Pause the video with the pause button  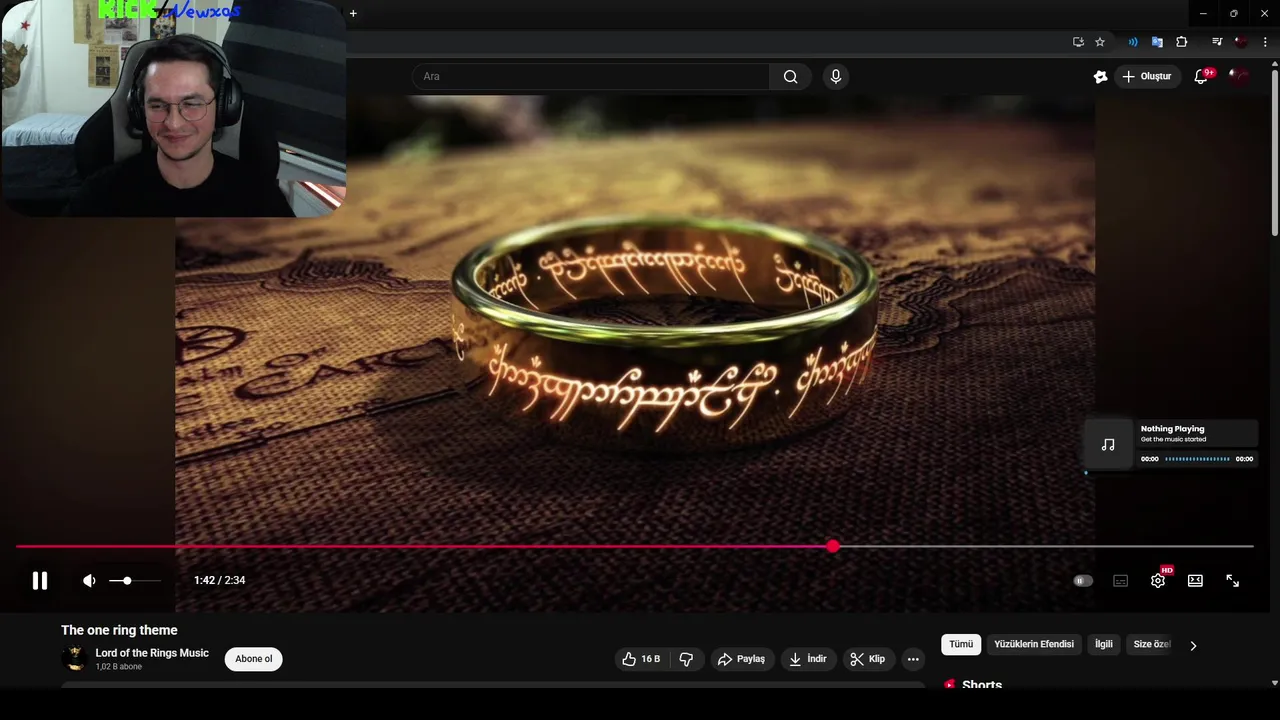40,580
